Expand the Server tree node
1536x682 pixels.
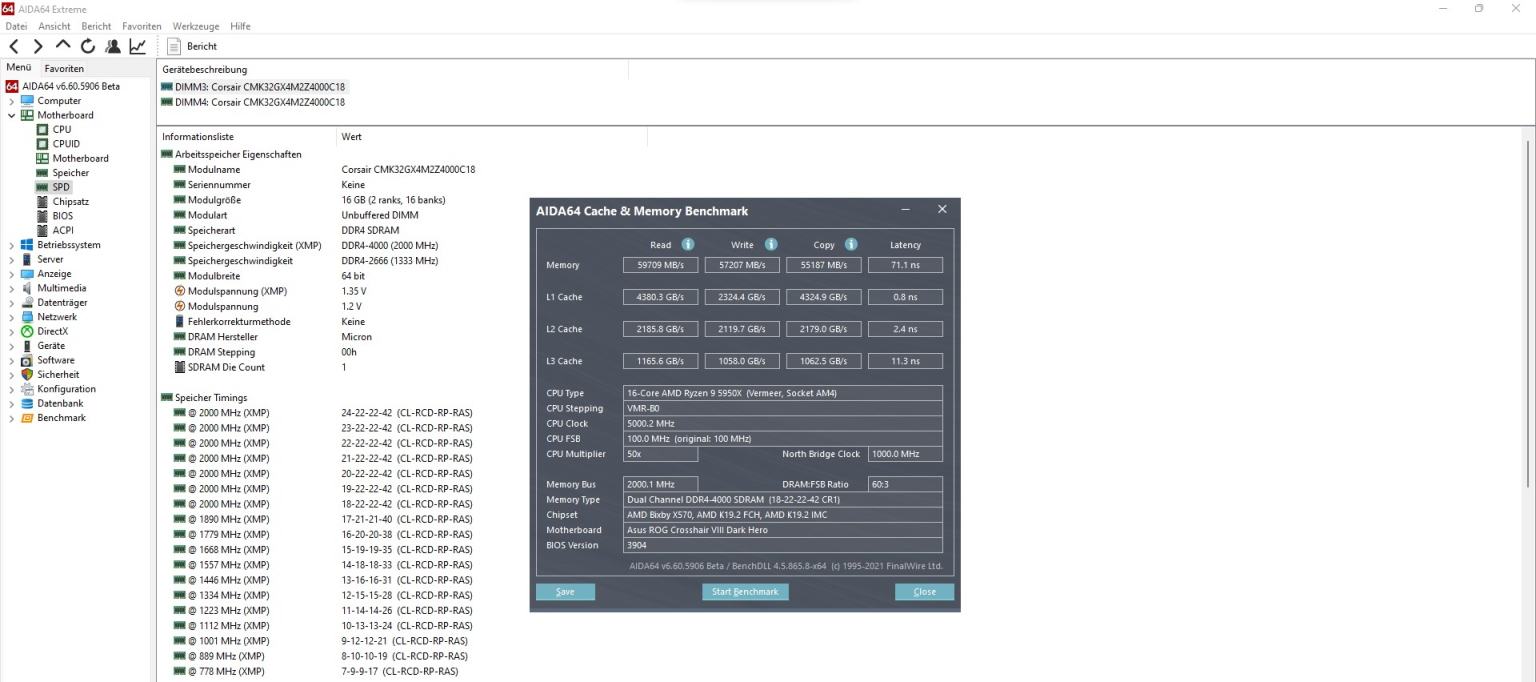[x=12, y=259]
